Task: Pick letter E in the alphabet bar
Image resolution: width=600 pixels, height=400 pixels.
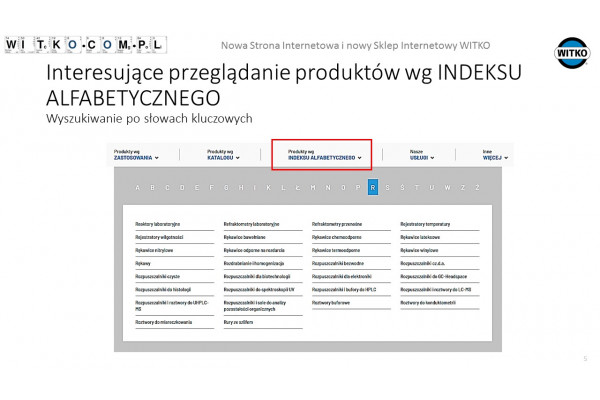Action: pyautogui.click(x=197, y=188)
